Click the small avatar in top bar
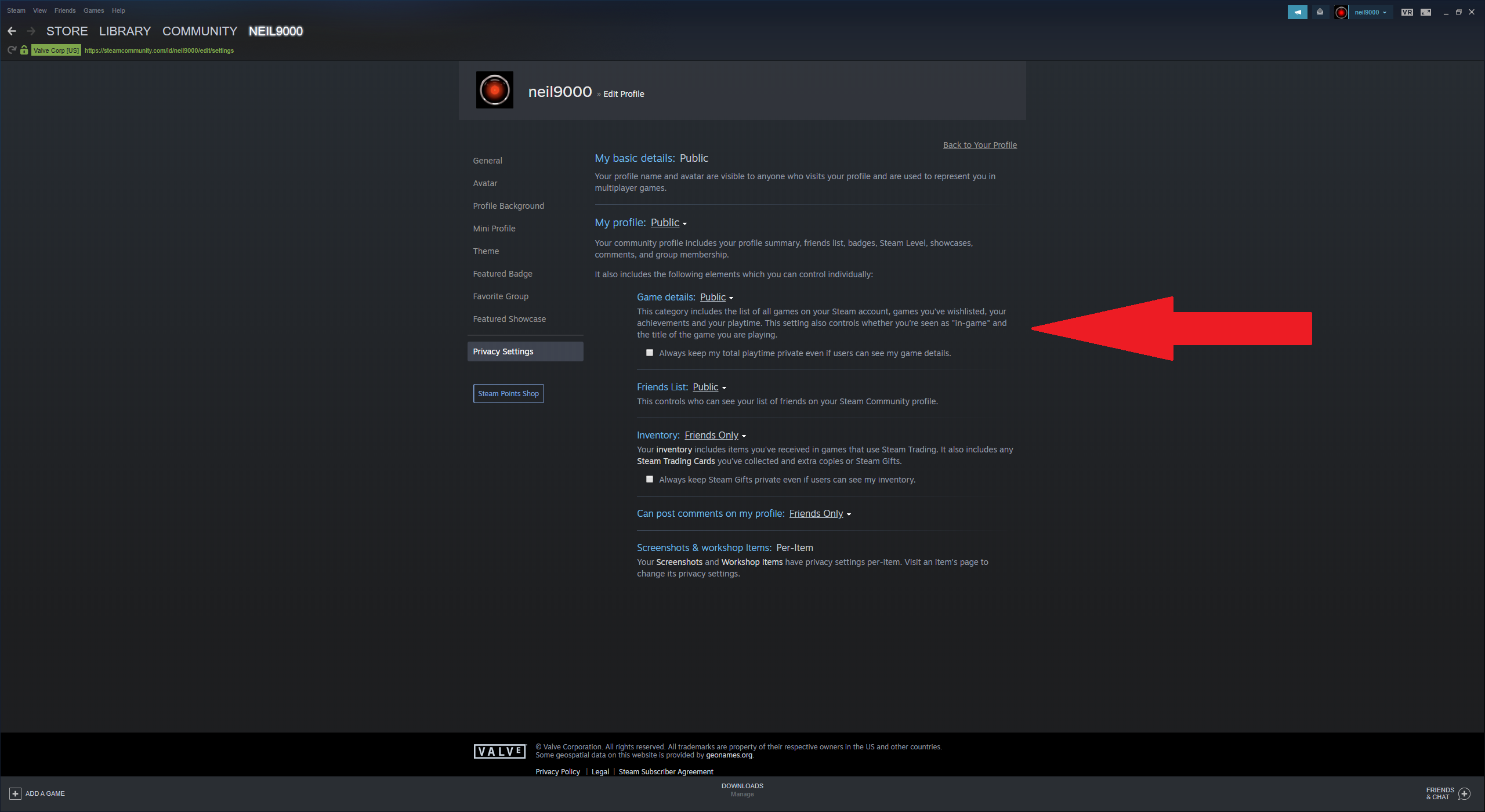 click(1341, 12)
